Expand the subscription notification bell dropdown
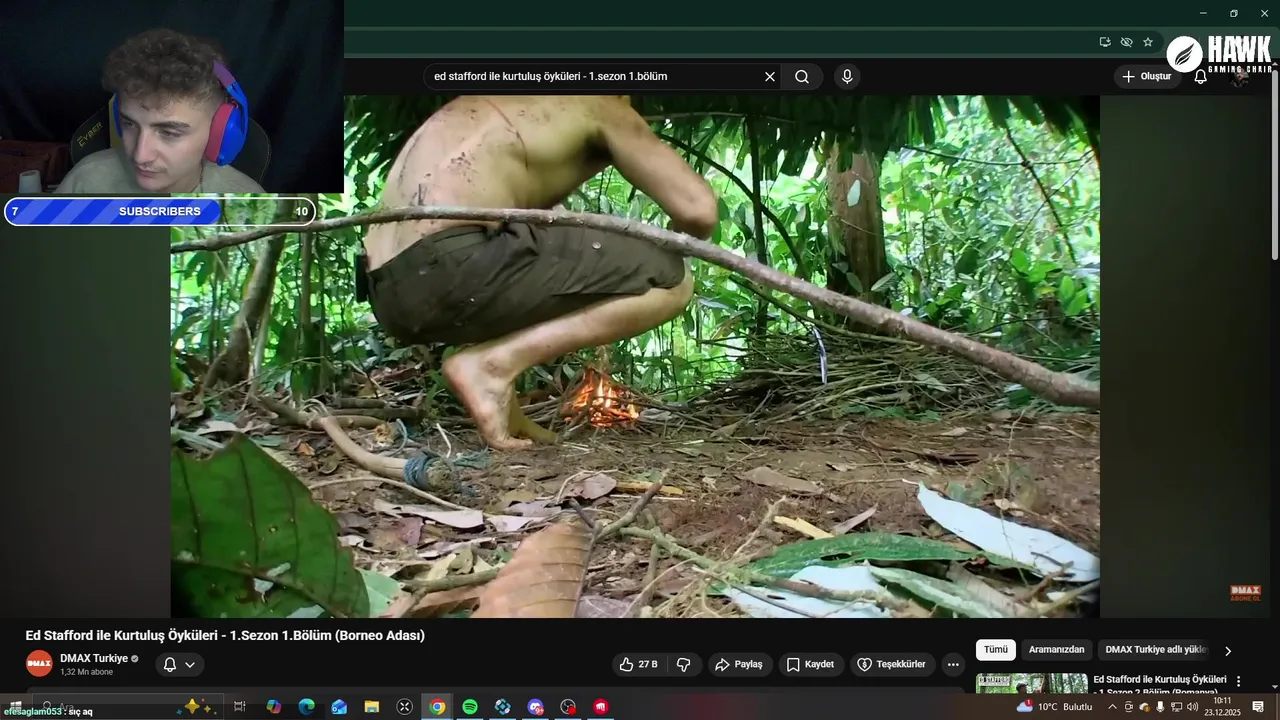The width and height of the screenshot is (1280, 720). point(179,664)
